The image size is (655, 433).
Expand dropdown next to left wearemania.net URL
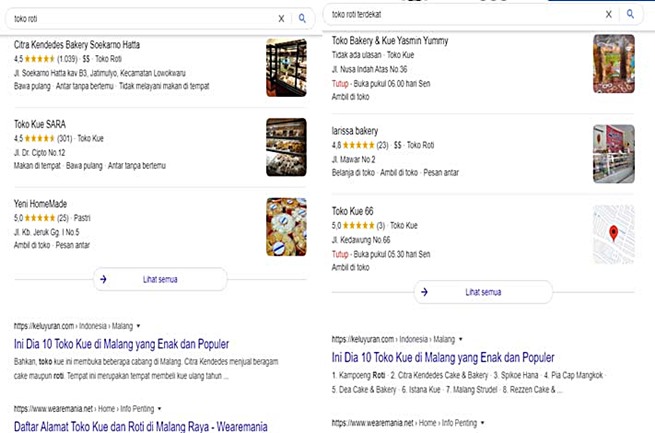coord(160,409)
